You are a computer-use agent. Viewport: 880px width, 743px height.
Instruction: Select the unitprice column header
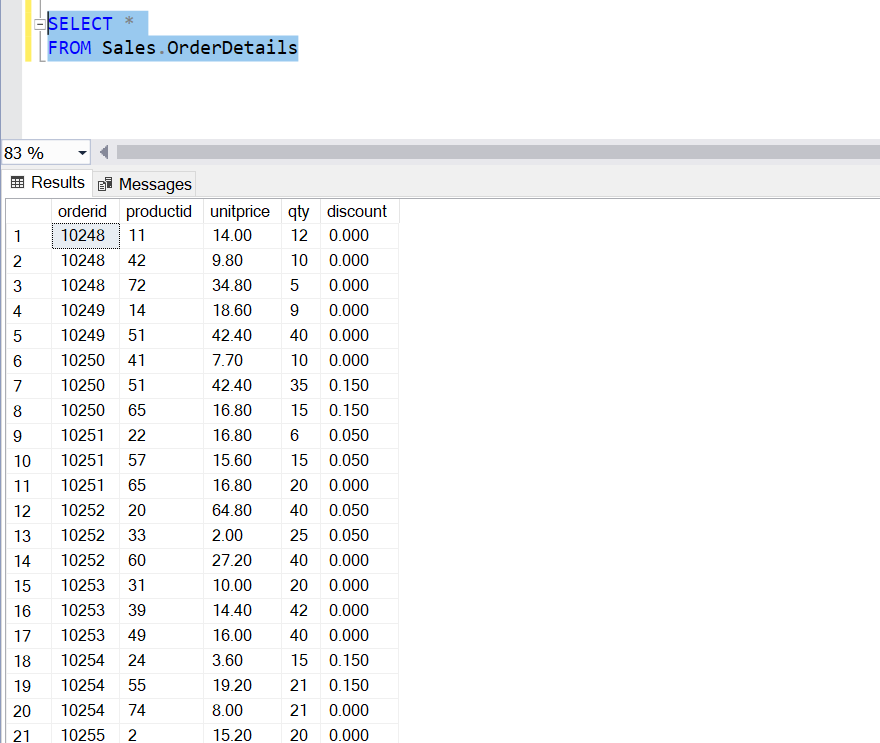tap(240, 211)
